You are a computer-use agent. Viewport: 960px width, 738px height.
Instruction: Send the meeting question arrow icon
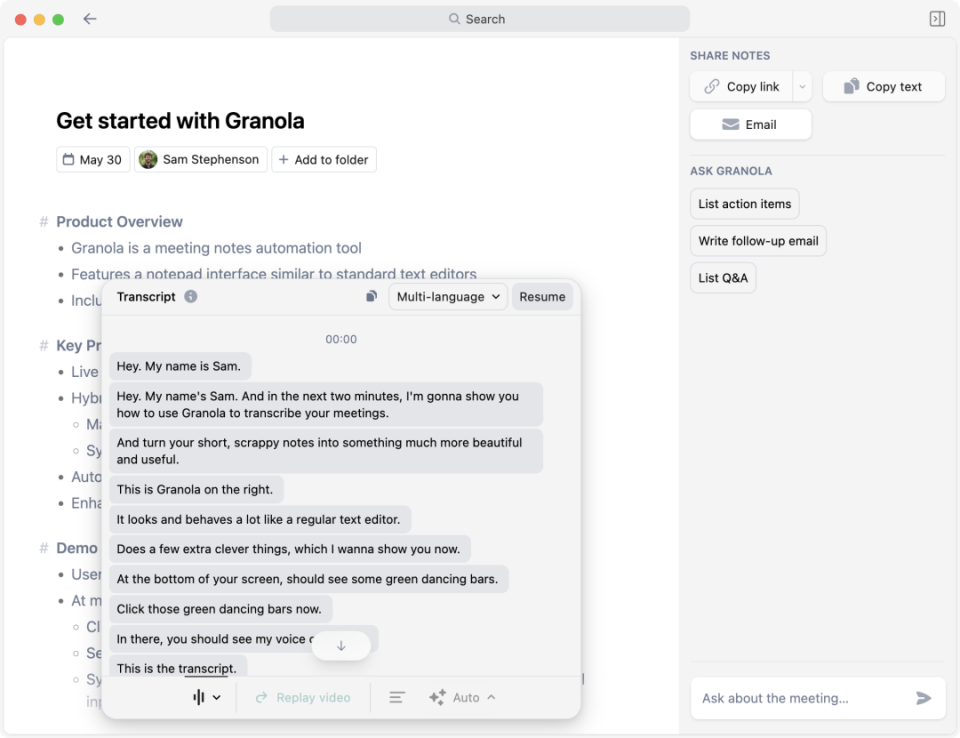tap(923, 698)
